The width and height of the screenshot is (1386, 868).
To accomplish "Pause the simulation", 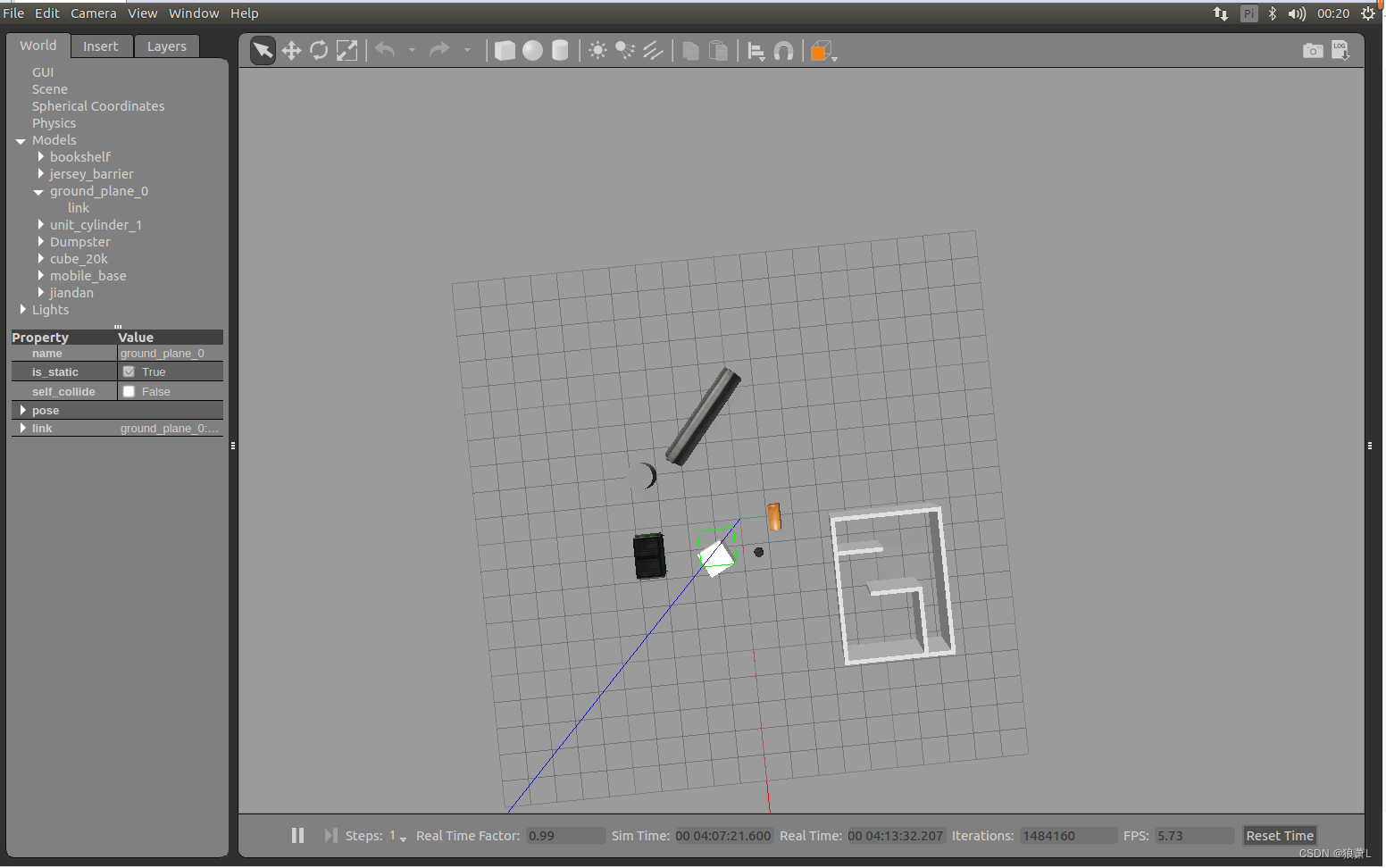I will pyautogui.click(x=297, y=835).
